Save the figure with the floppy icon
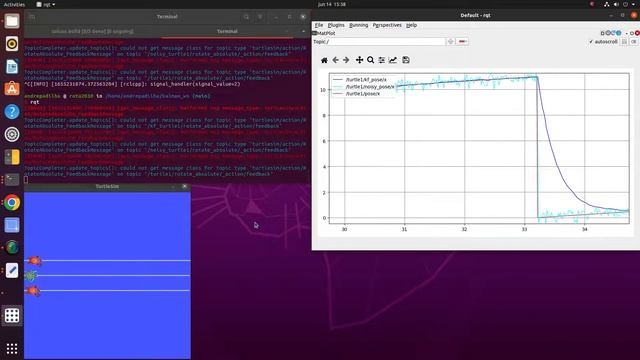 pyautogui.click(x=406, y=60)
